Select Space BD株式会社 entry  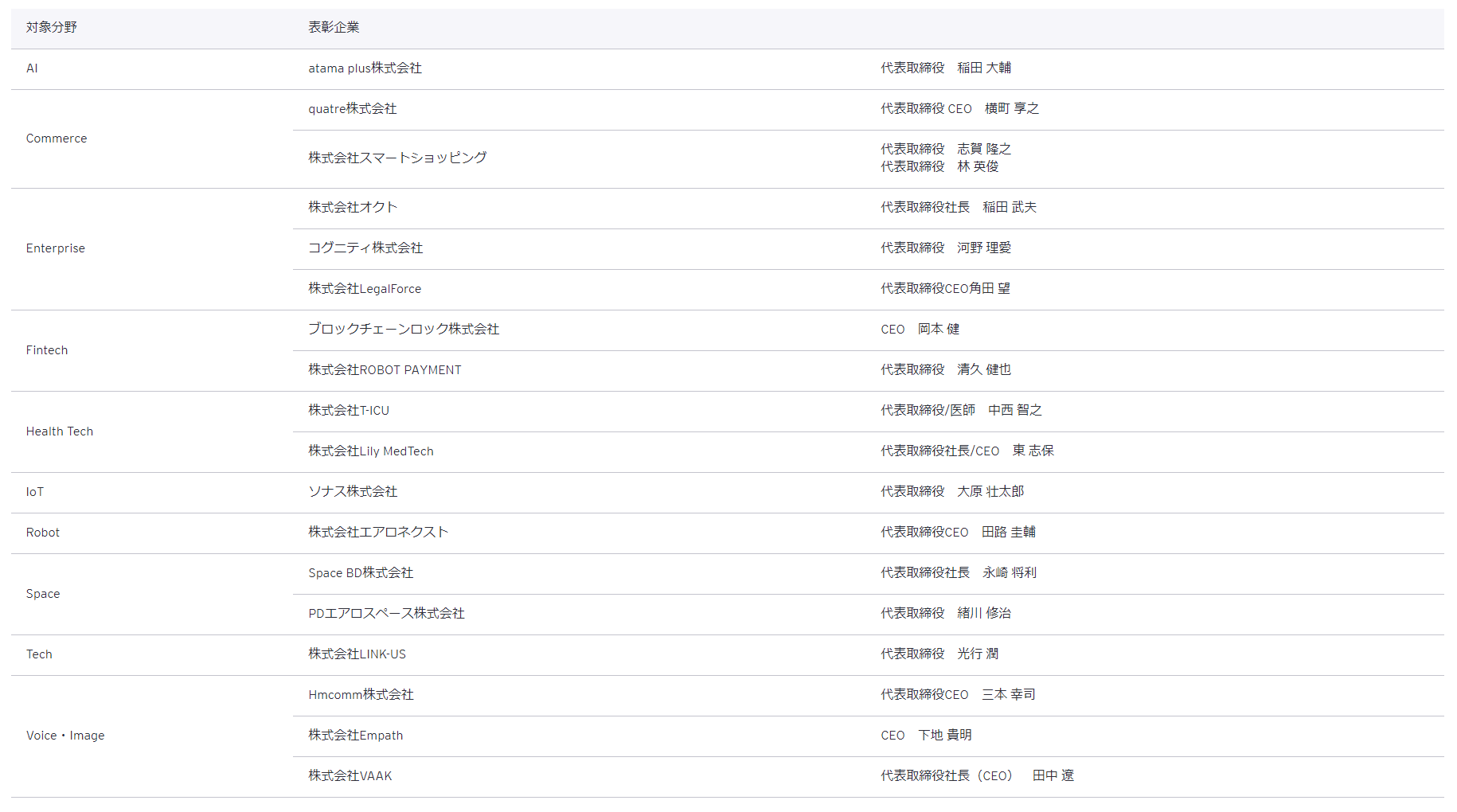pyautogui.click(x=361, y=573)
